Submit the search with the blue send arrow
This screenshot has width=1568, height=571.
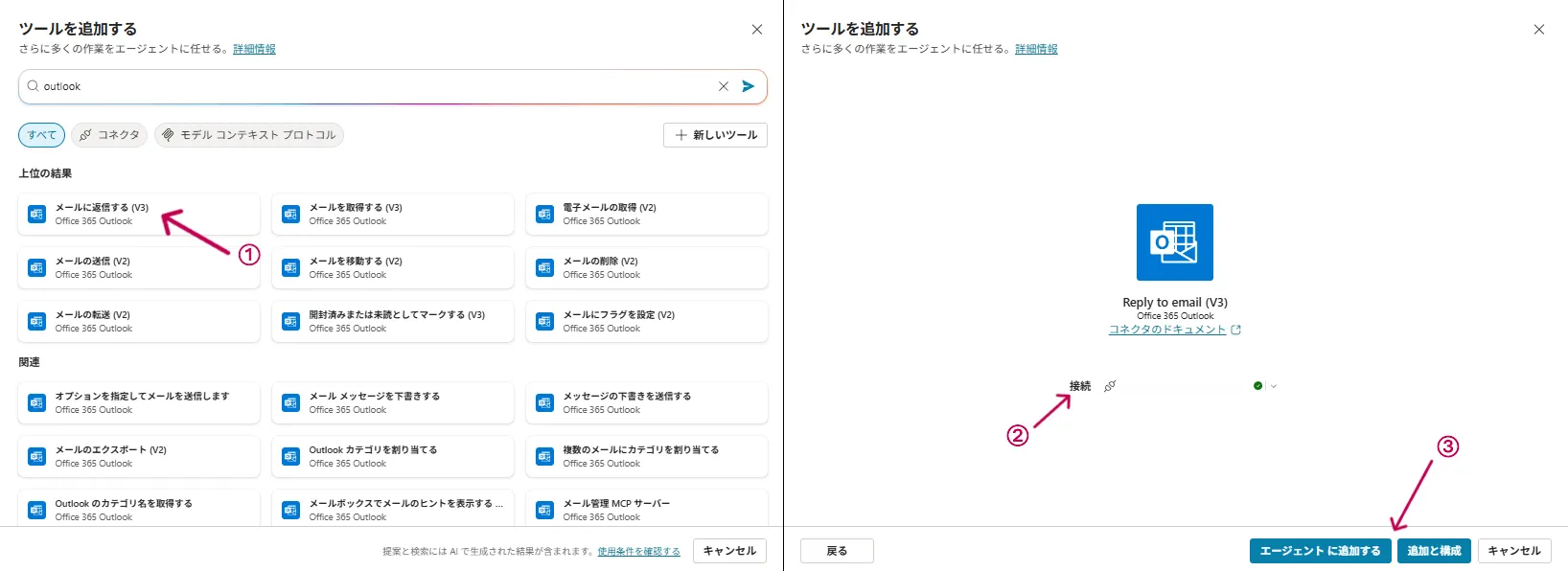click(749, 86)
